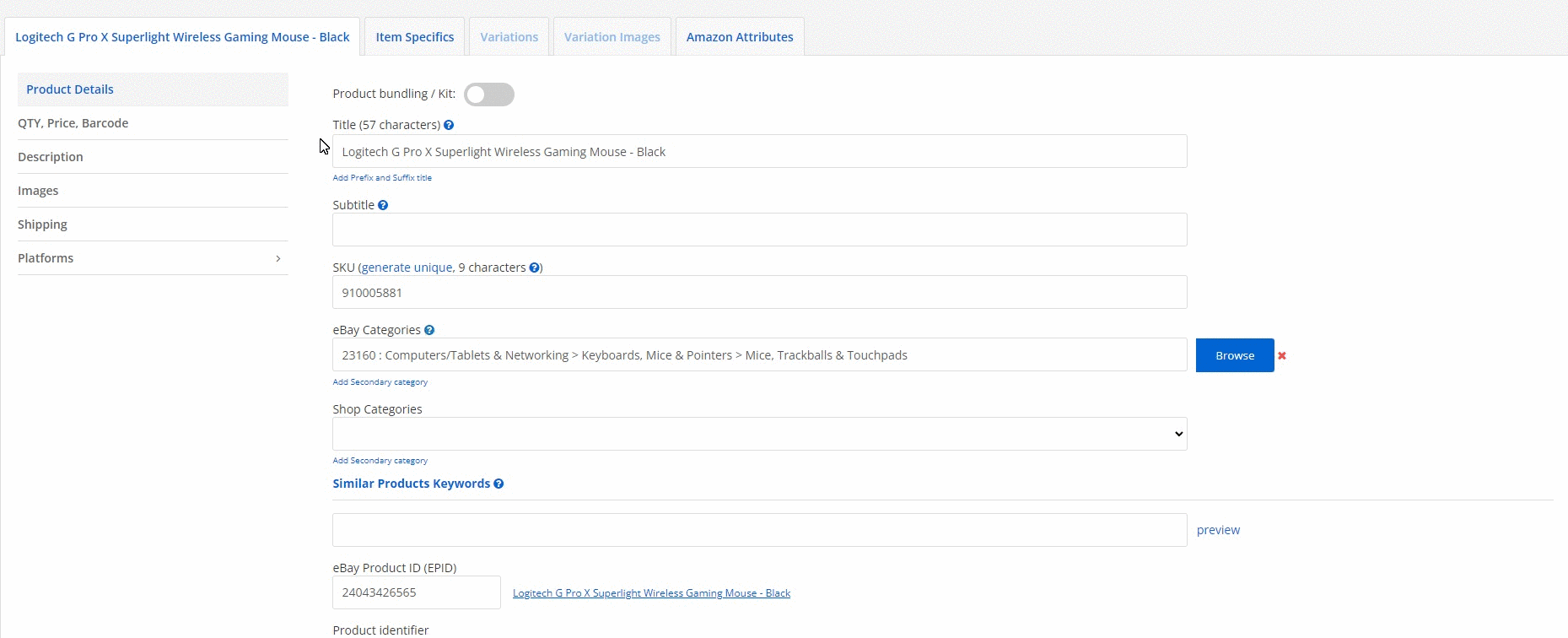The height and width of the screenshot is (638, 1568).
Task: Click the SKU characters help icon
Action: coord(534,268)
